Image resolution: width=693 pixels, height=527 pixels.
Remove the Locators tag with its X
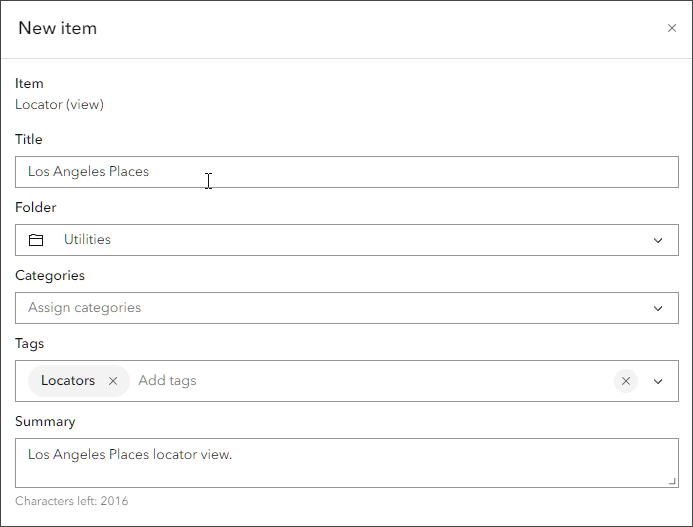(113, 381)
